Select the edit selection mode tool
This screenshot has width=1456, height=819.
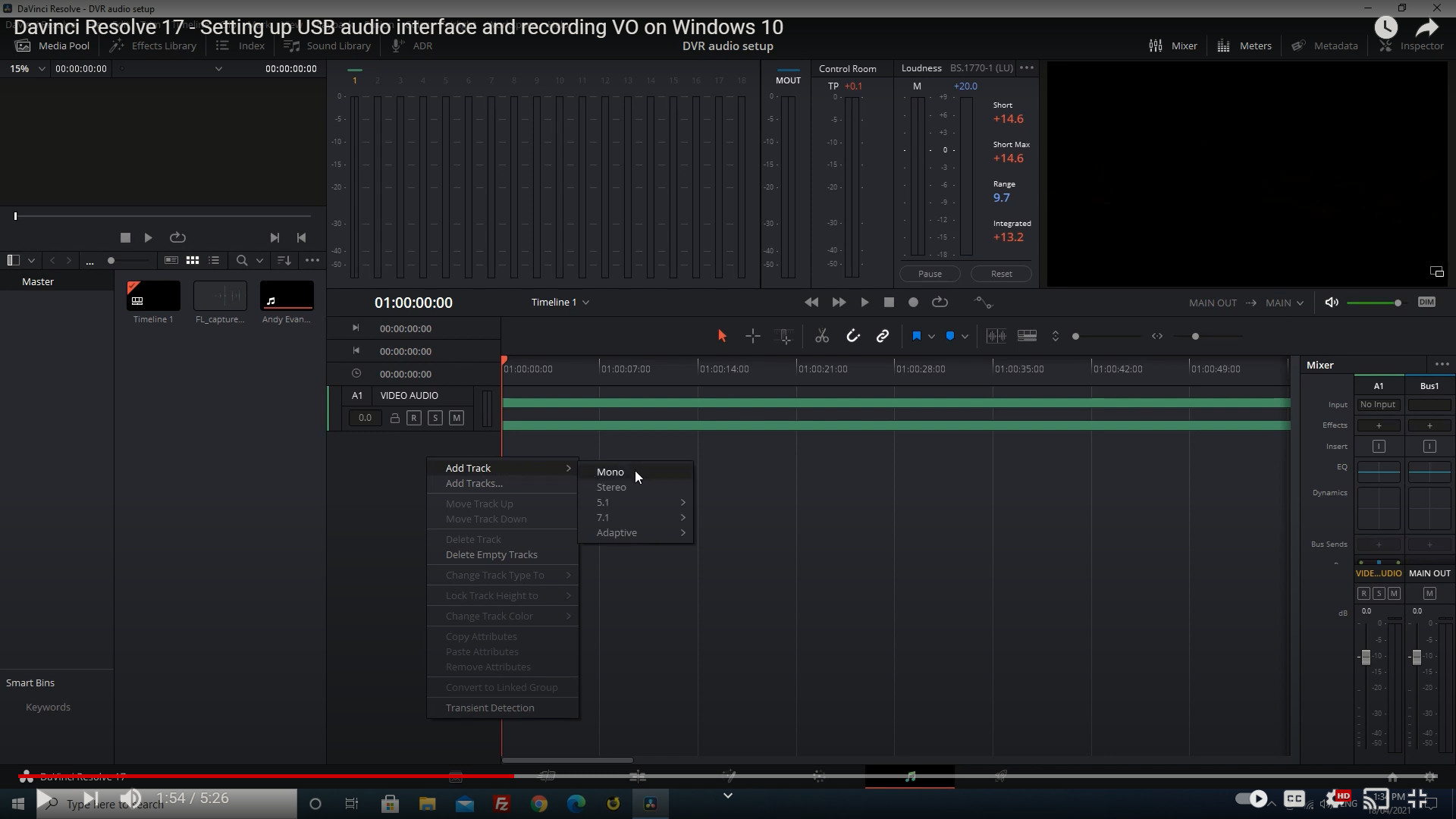pos(784,336)
